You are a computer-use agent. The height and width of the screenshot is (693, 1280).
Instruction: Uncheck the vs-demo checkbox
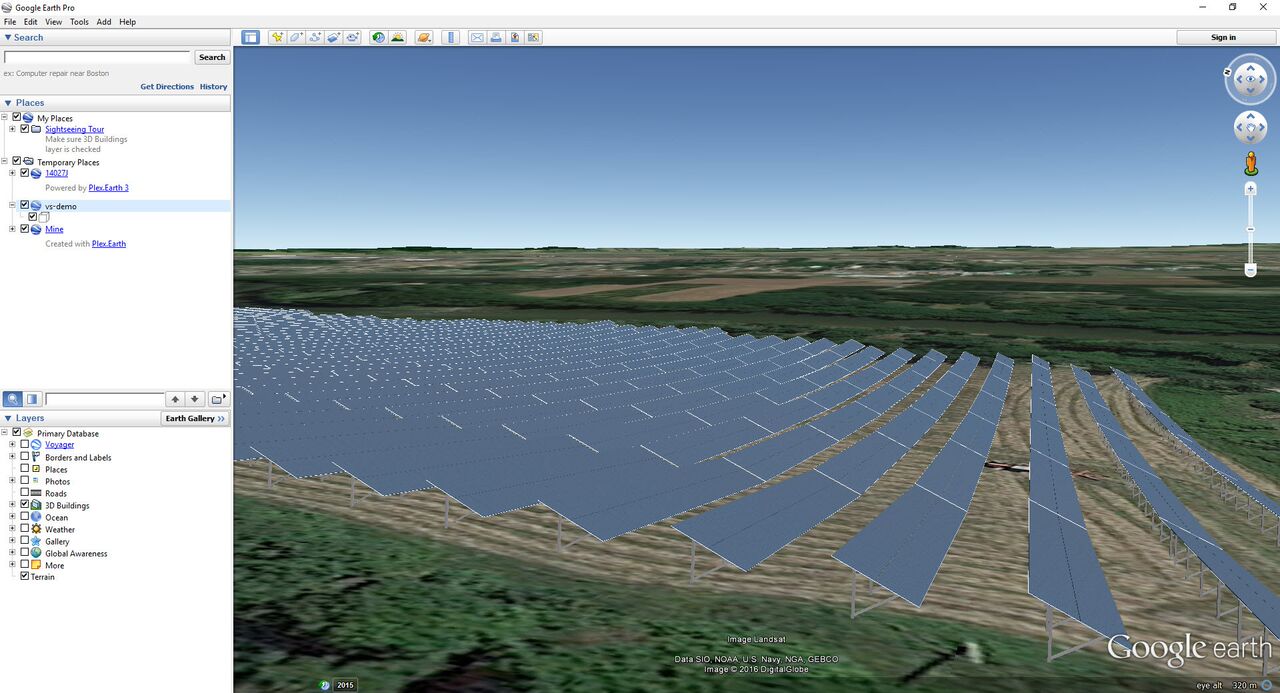(x=25, y=205)
